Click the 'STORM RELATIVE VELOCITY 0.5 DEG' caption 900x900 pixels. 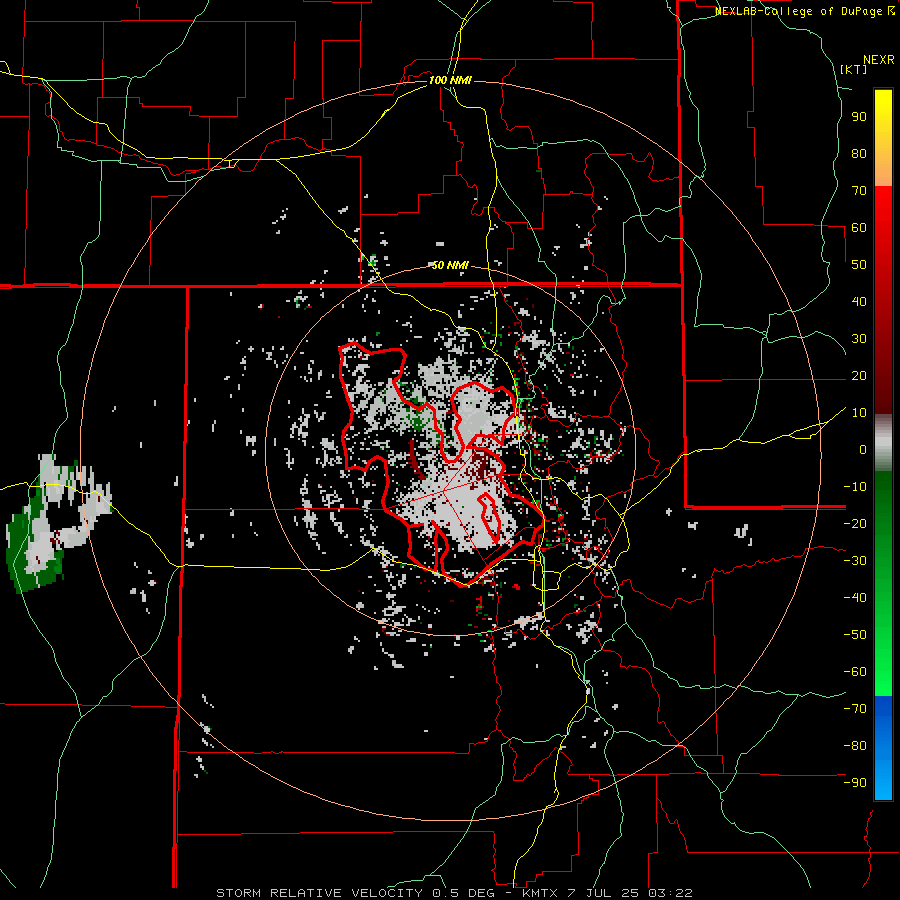(x=356, y=893)
